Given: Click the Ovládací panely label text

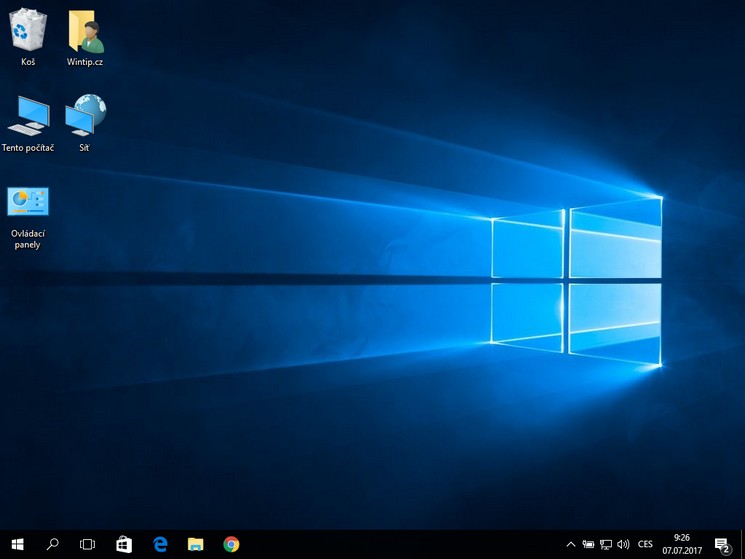Looking at the screenshot, I should (28, 239).
